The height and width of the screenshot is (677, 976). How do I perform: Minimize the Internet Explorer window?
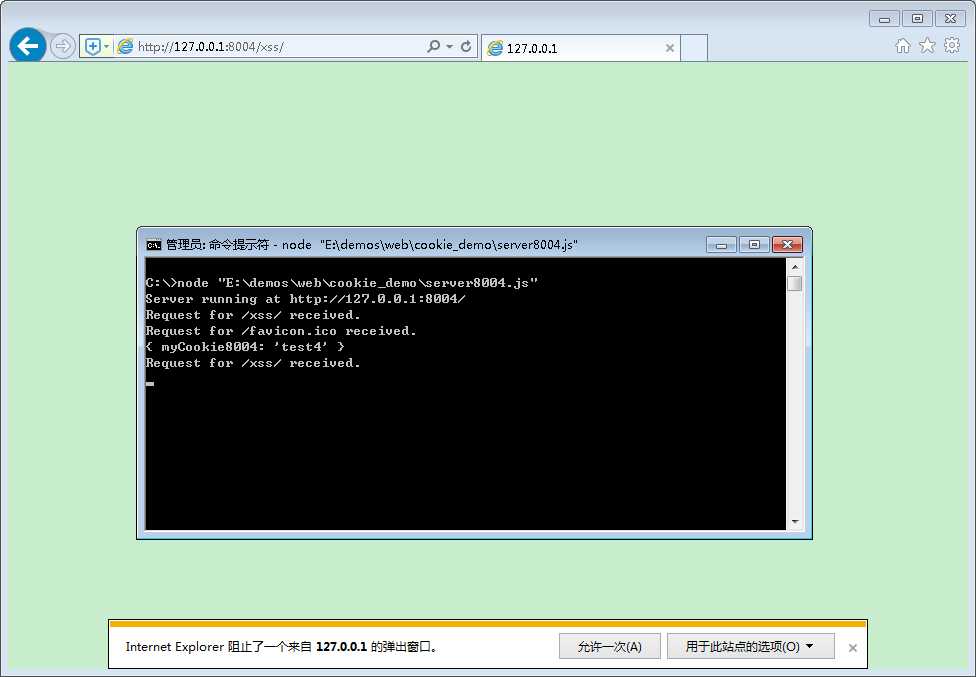coord(884,19)
